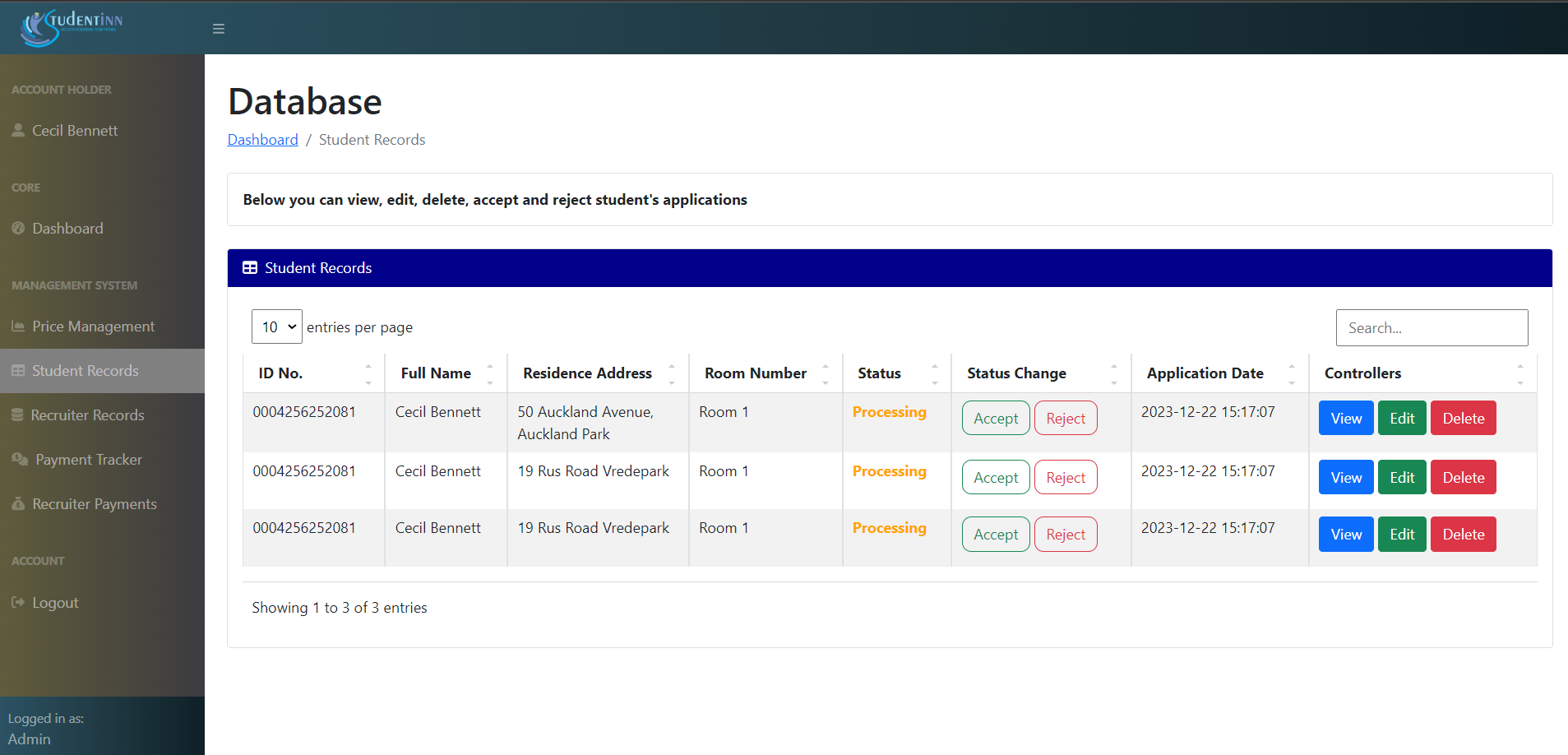Open Recruiter Records in the sidebar
The height and width of the screenshot is (755, 1568).
coord(102,415)
